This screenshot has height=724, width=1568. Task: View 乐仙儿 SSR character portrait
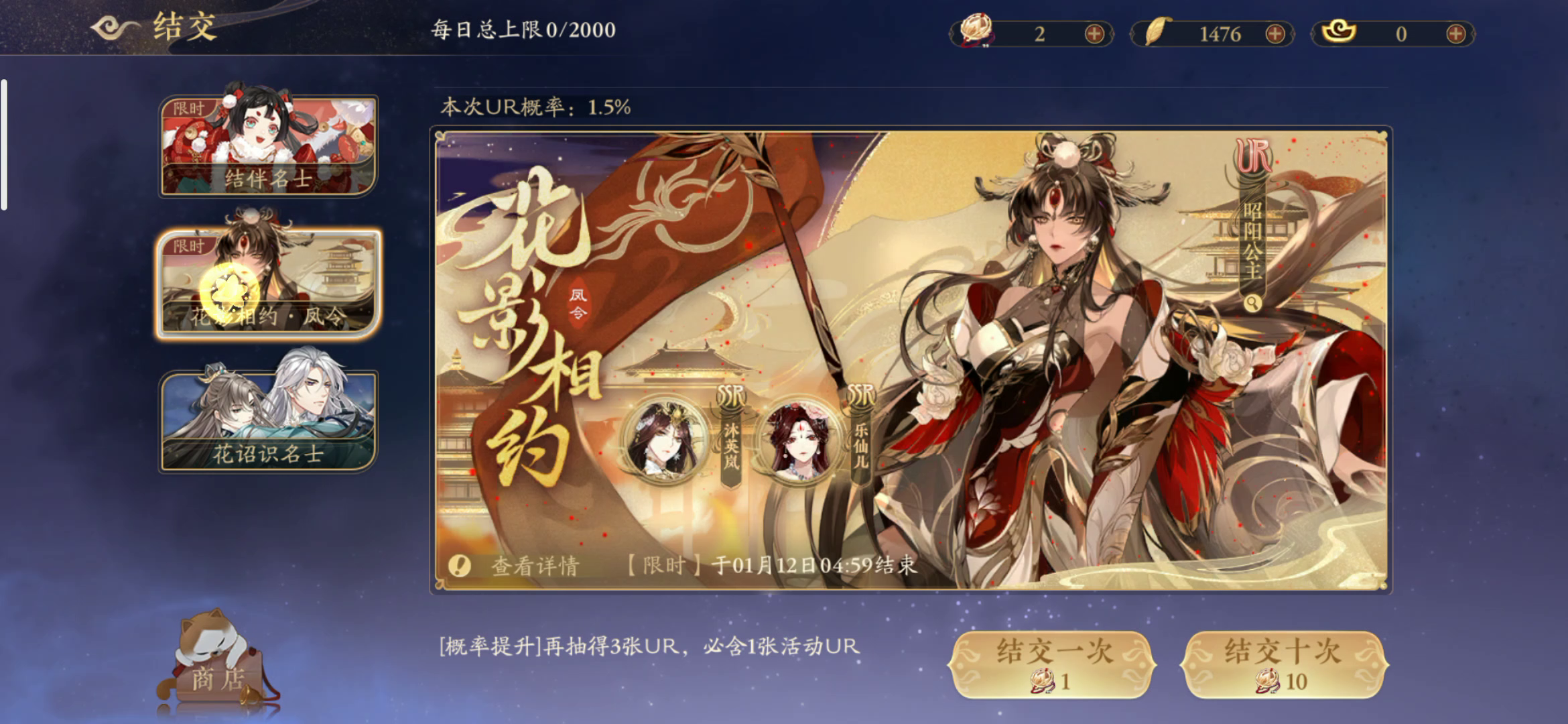(797, 439)
